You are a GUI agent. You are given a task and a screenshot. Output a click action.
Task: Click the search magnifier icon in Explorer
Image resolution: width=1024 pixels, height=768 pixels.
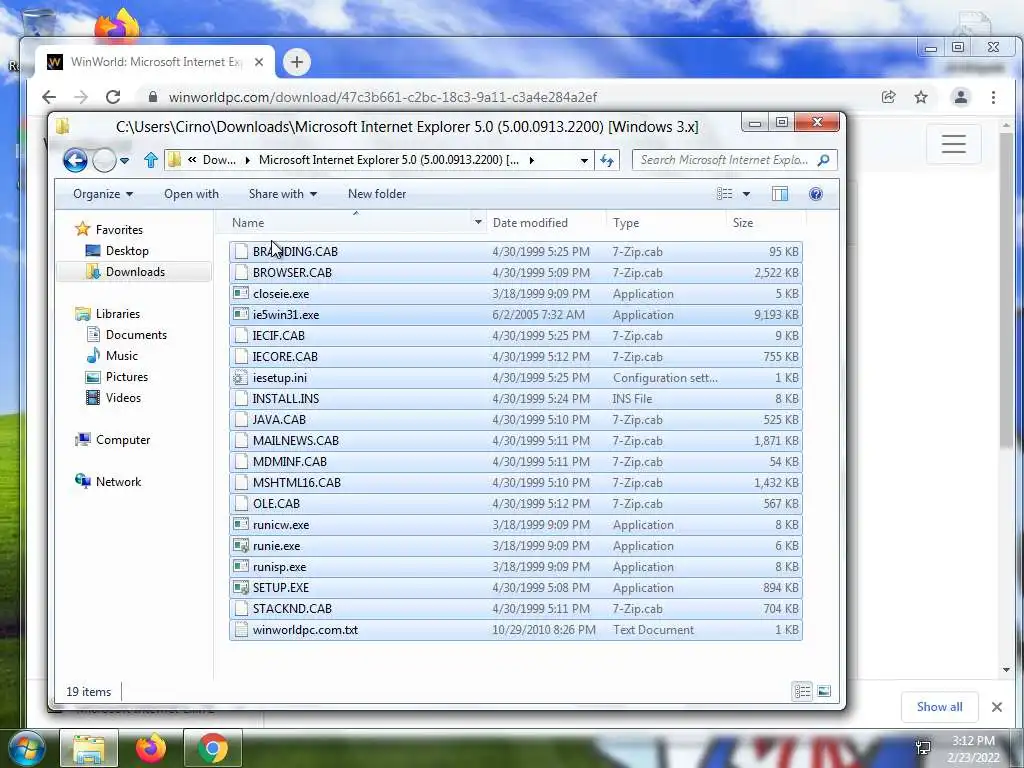coord(824,160)
